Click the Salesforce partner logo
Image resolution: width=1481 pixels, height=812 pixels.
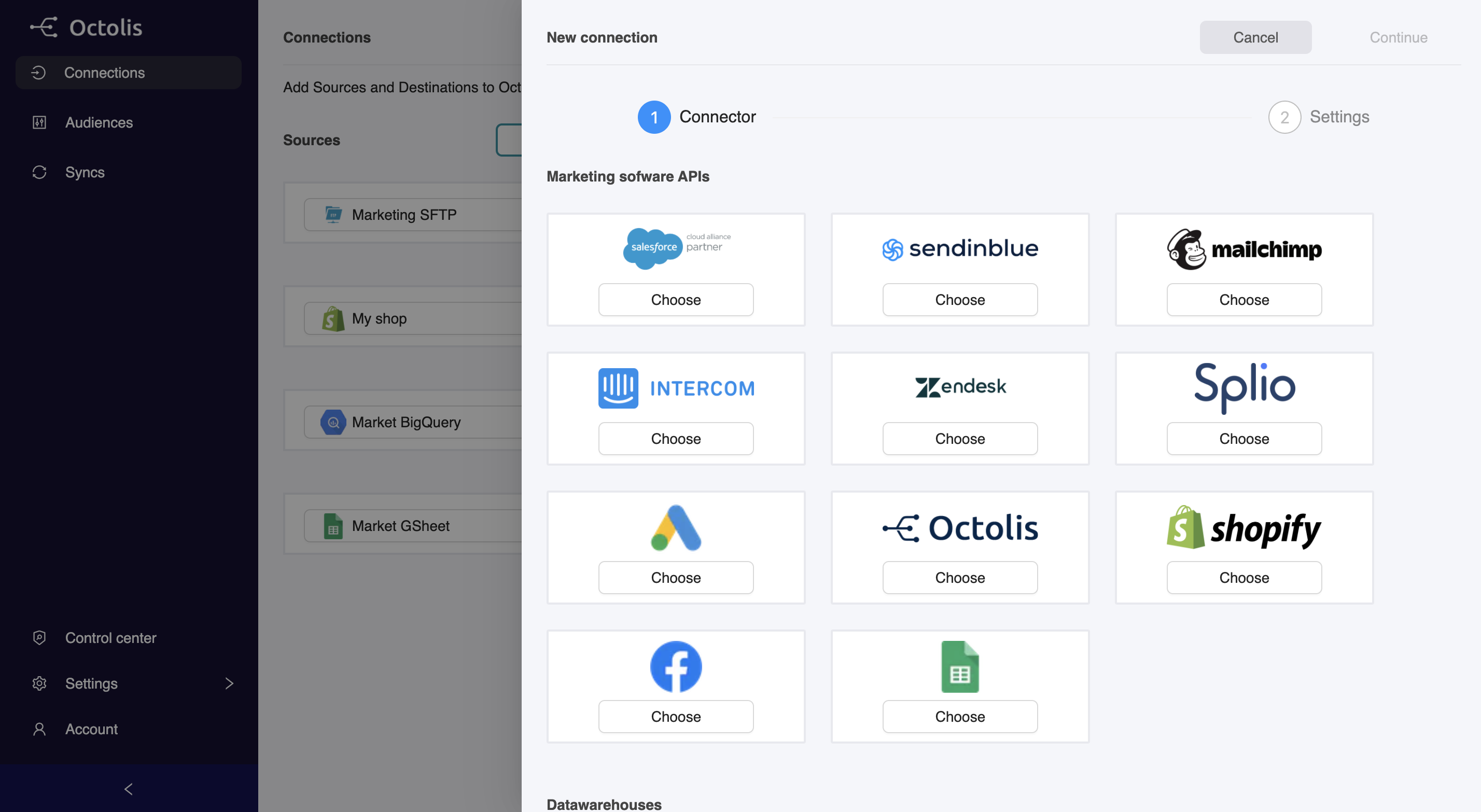coord(676,248)
